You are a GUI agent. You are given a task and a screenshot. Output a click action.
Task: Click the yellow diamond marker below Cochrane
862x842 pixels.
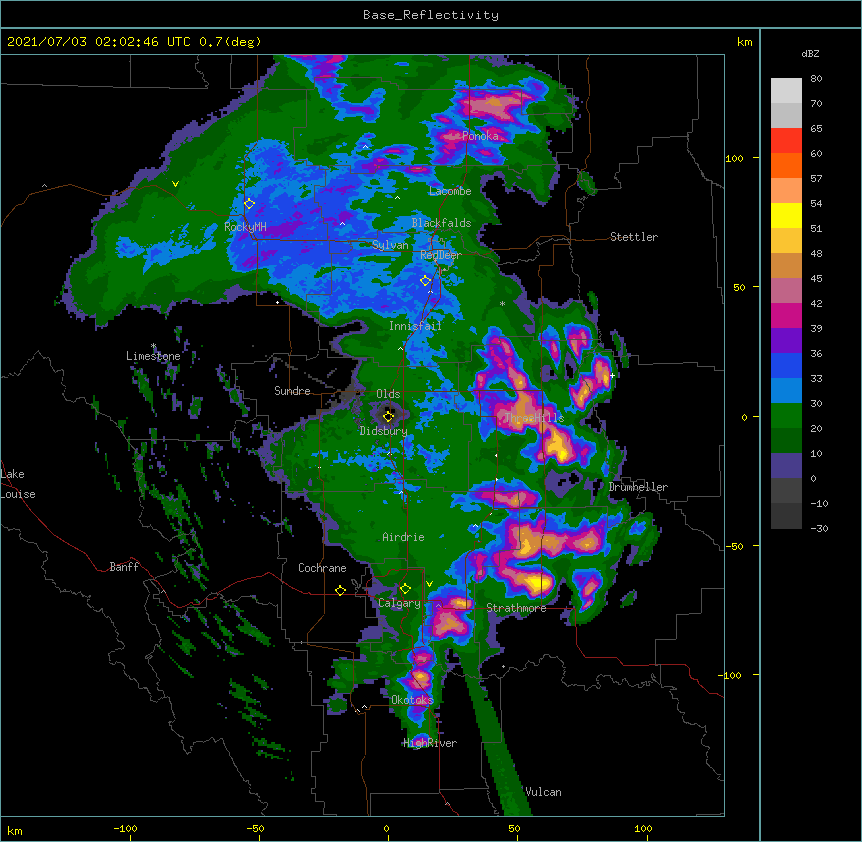(340, 590)
